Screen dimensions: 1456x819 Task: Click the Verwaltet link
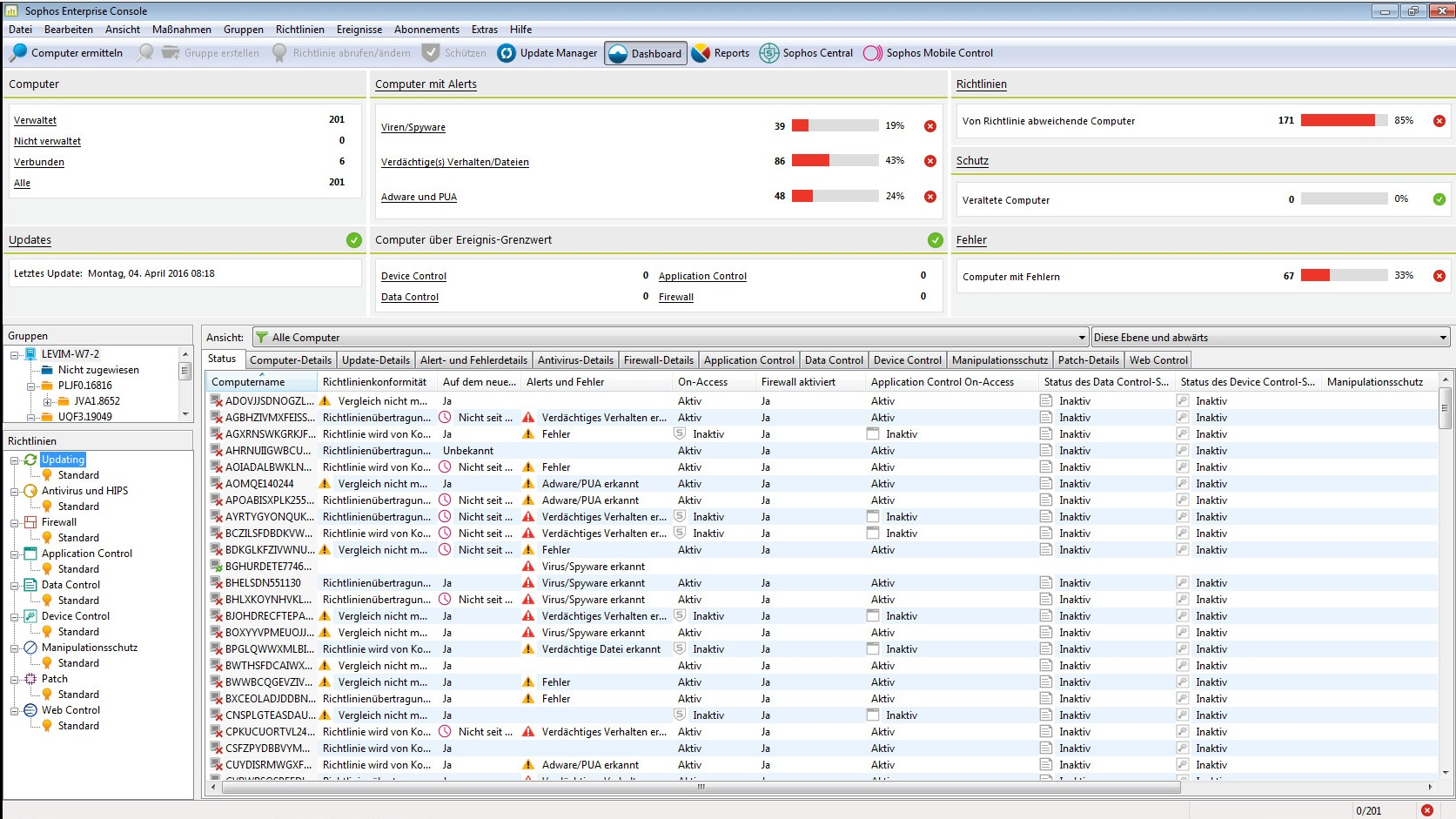(x=35, y=121)
